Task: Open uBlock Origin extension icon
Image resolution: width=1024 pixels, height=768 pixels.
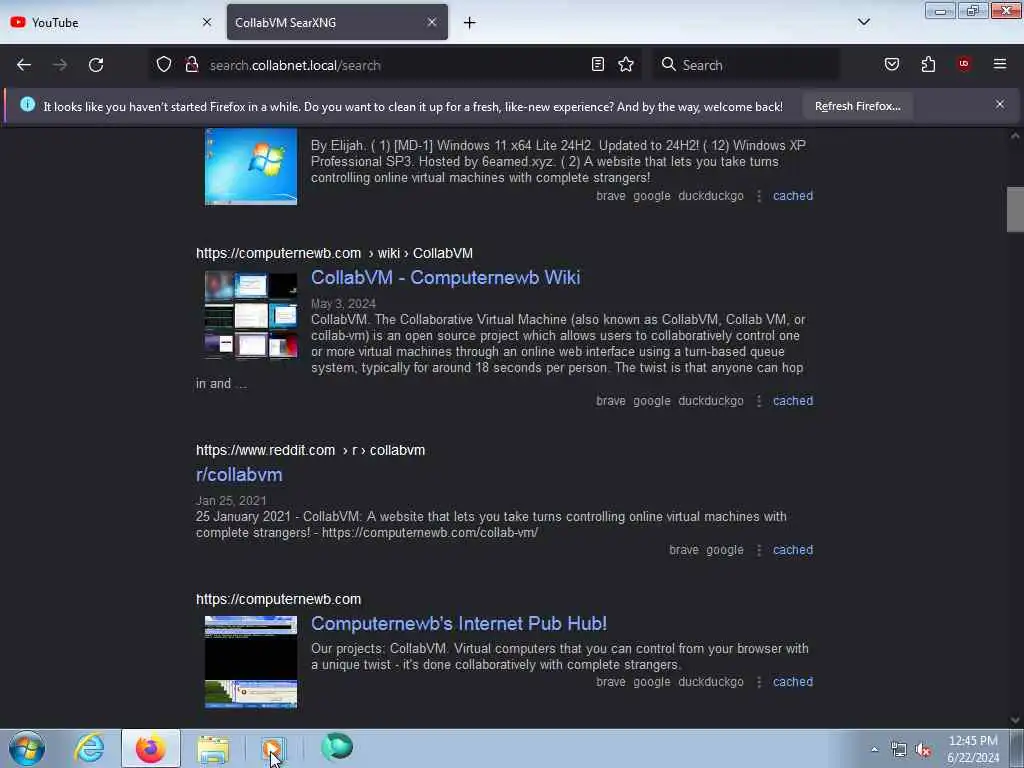Action: (x=964, y=64)
